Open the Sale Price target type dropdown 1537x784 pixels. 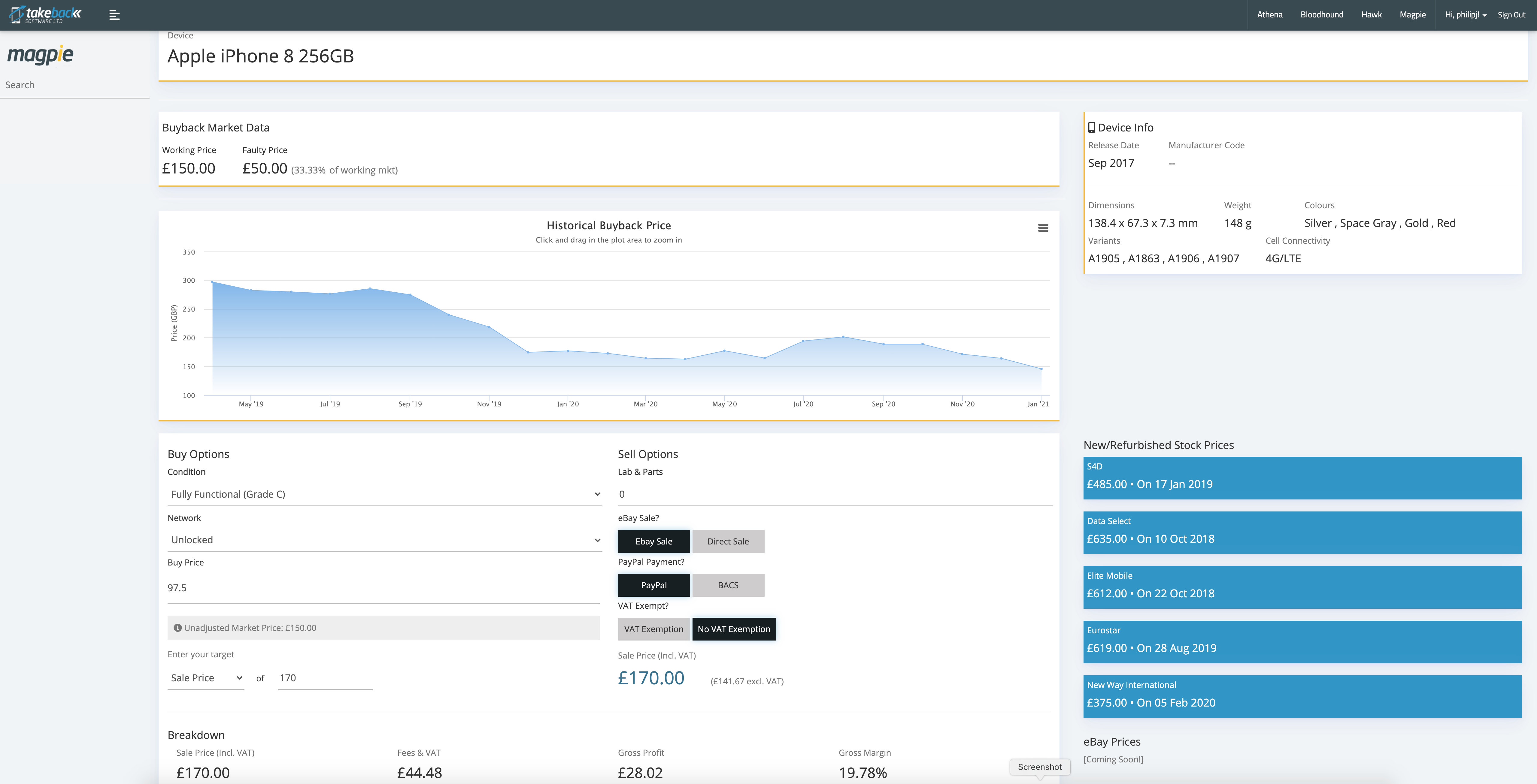point(206,678)
